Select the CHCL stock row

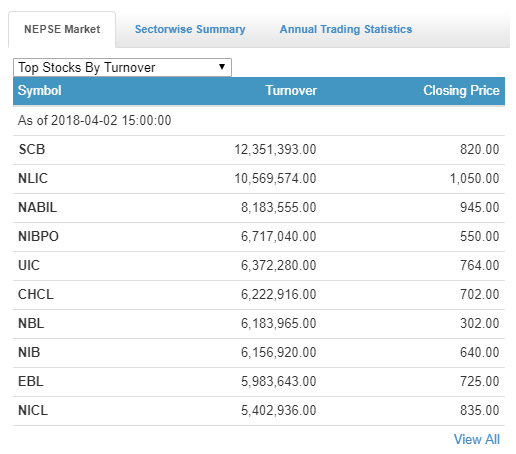coord(259,294)
